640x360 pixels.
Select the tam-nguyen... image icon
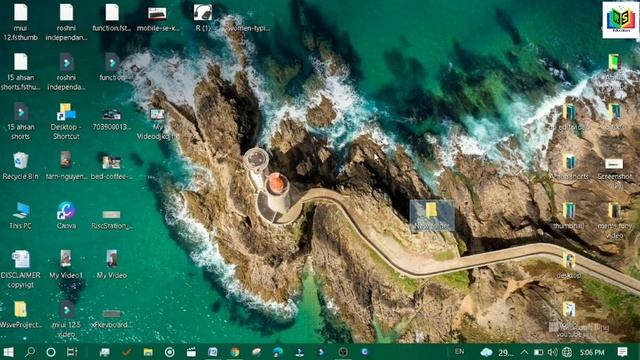click(66, 160)
